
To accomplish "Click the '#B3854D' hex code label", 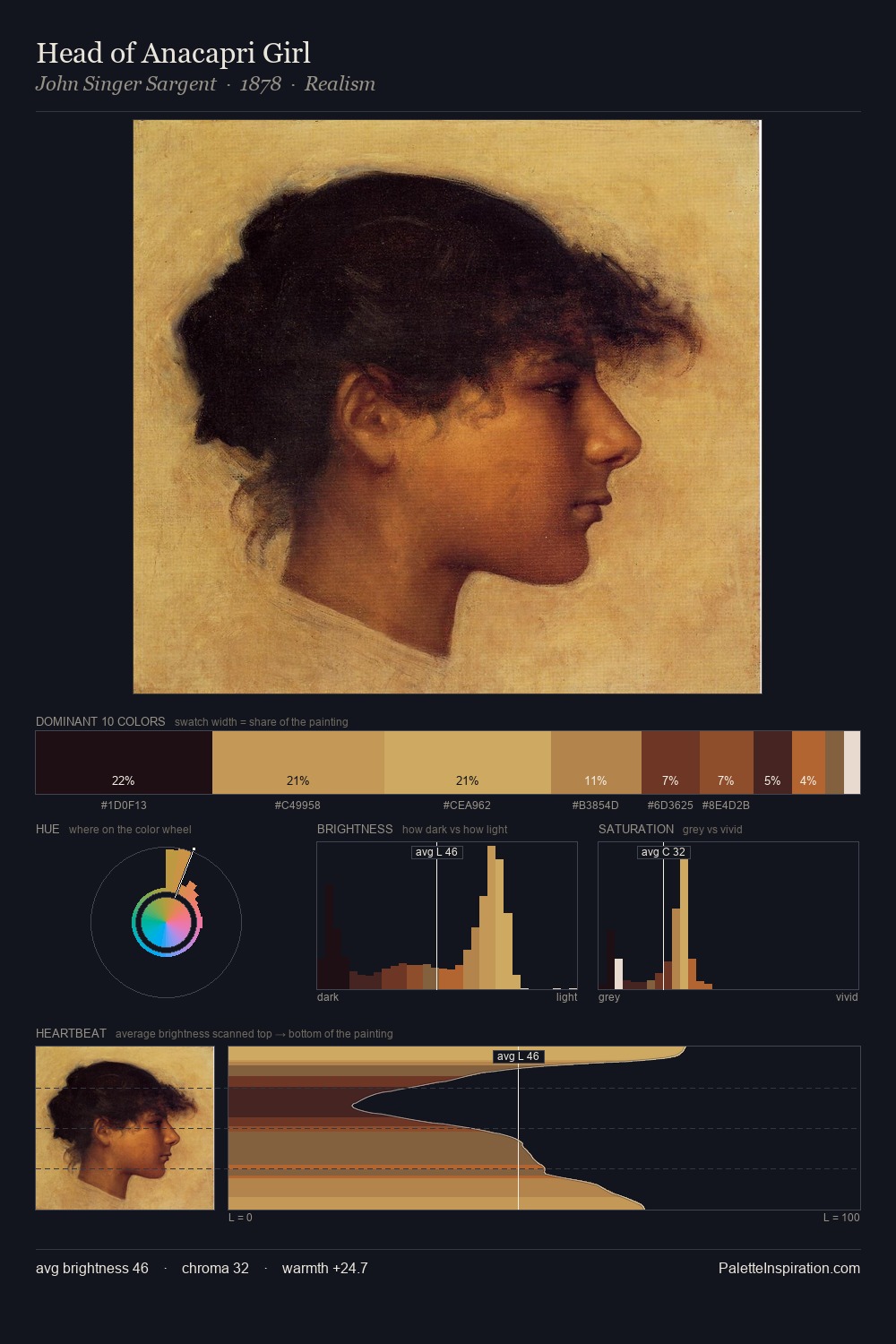I will (596, 806).
